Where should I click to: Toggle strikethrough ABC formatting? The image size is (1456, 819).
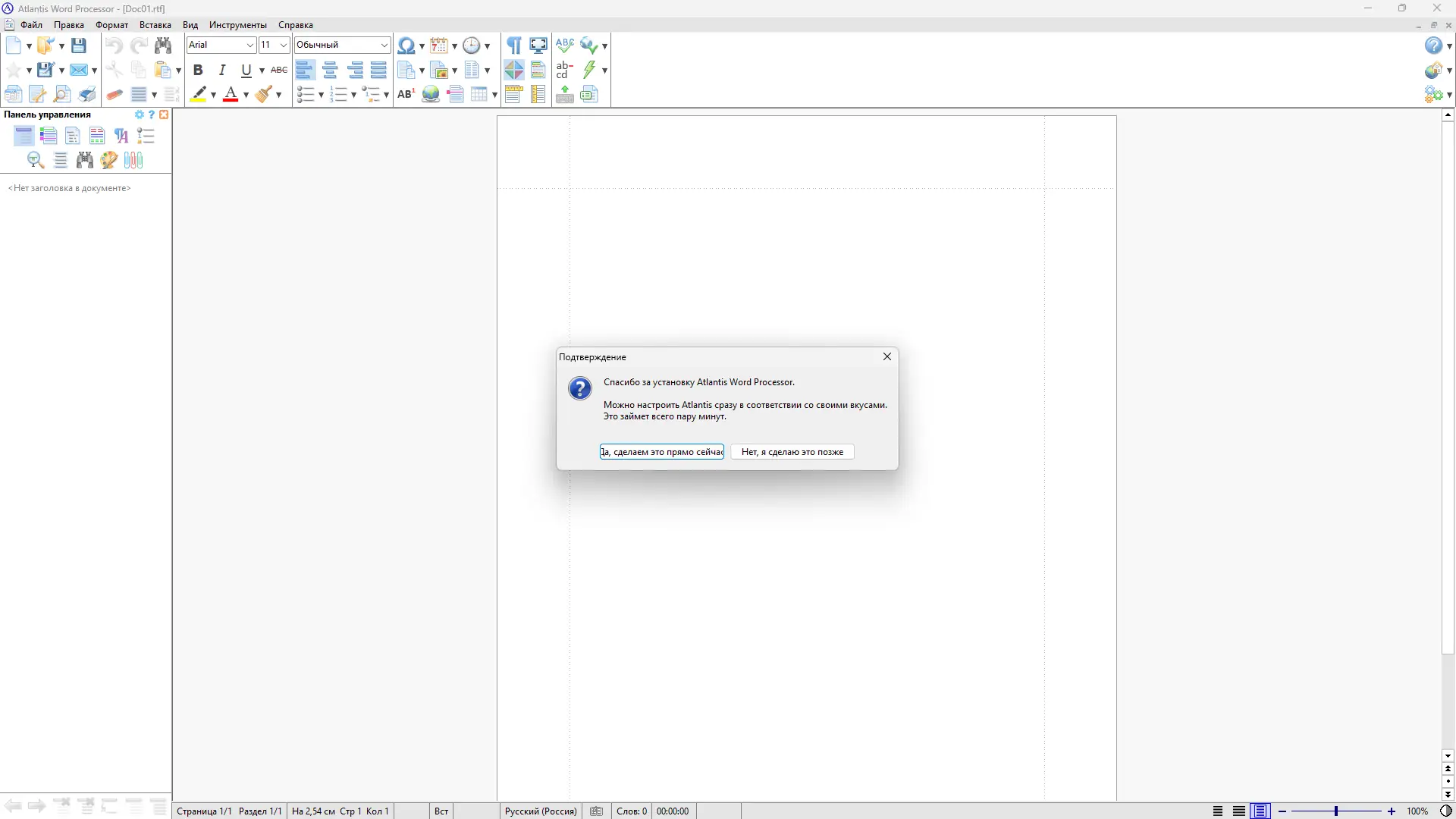pos(280,70)
